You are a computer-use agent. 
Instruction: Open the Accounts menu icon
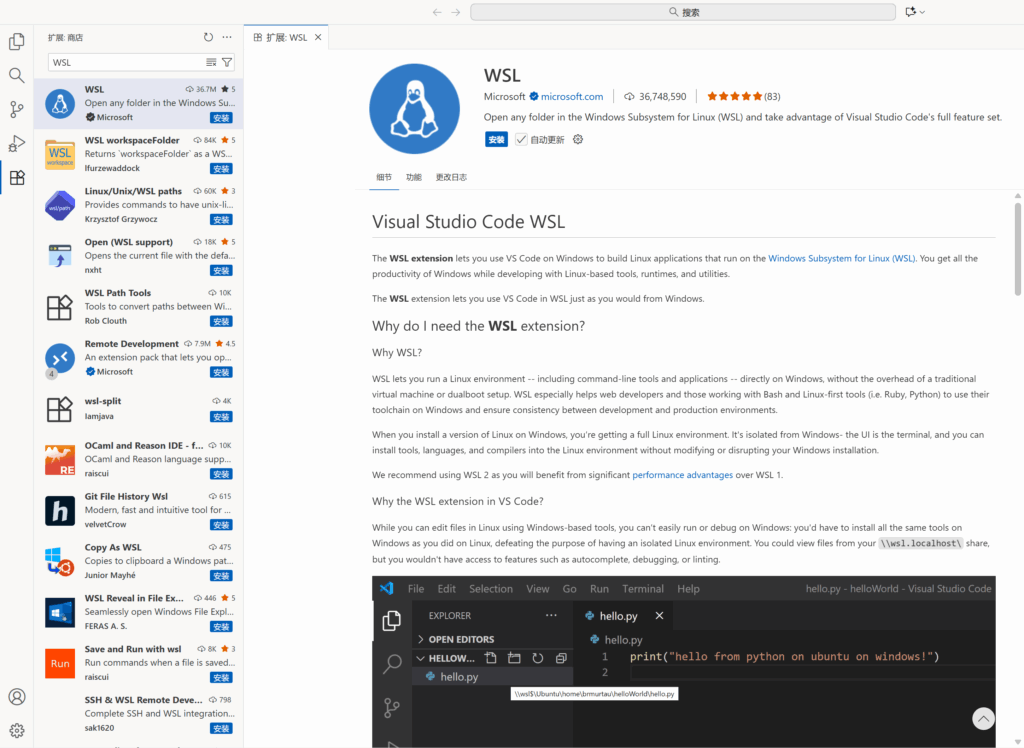16,697
